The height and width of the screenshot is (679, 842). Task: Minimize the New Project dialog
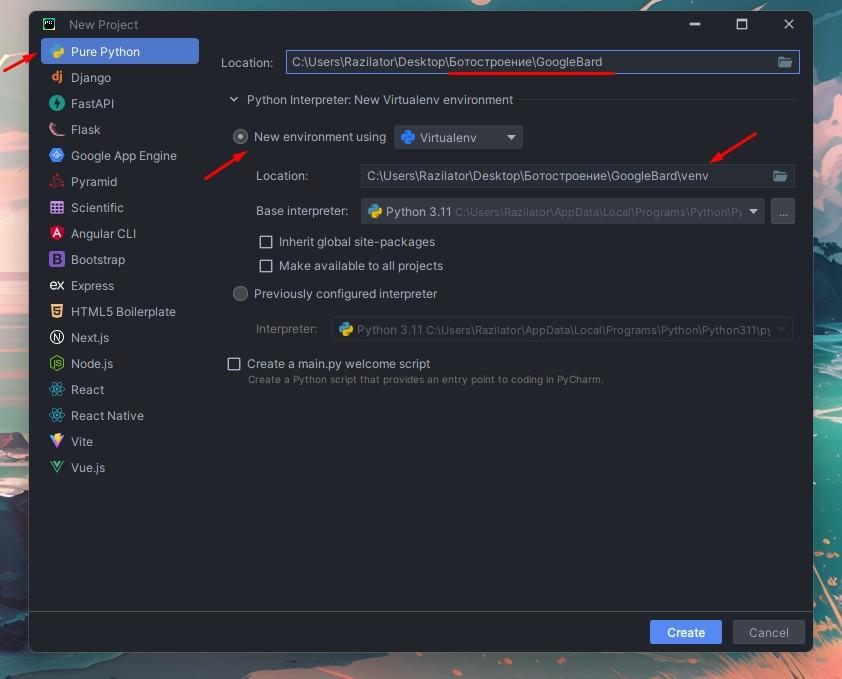click(x=695, y=24)
